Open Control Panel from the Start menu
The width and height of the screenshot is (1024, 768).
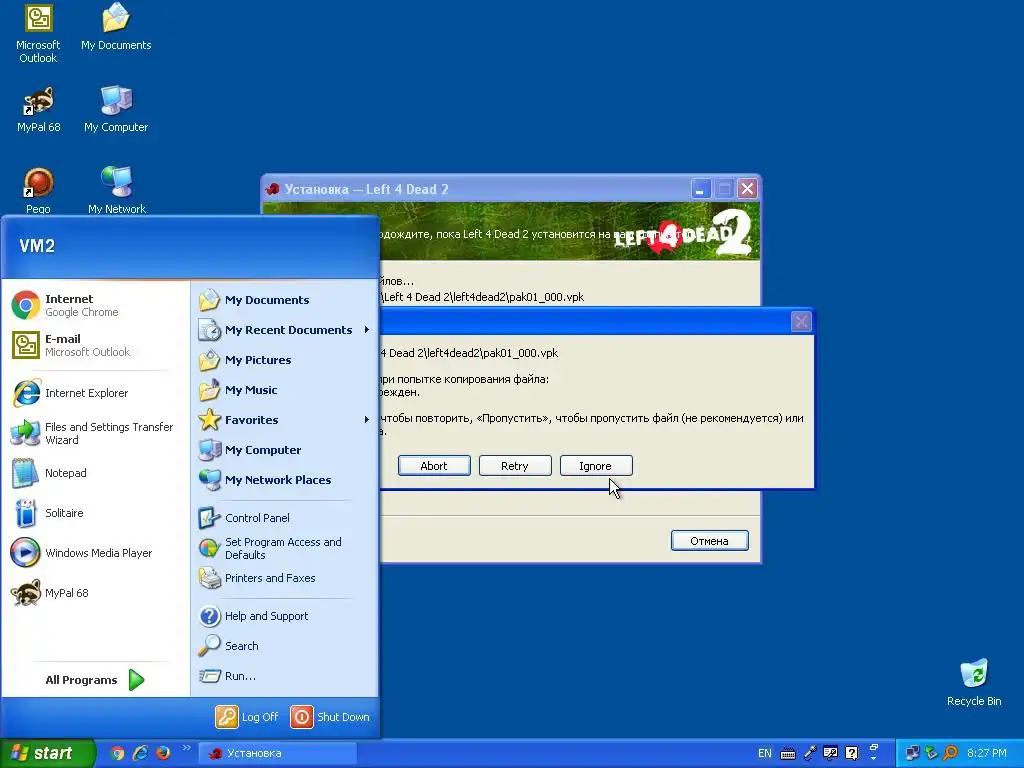coord(283,518)
